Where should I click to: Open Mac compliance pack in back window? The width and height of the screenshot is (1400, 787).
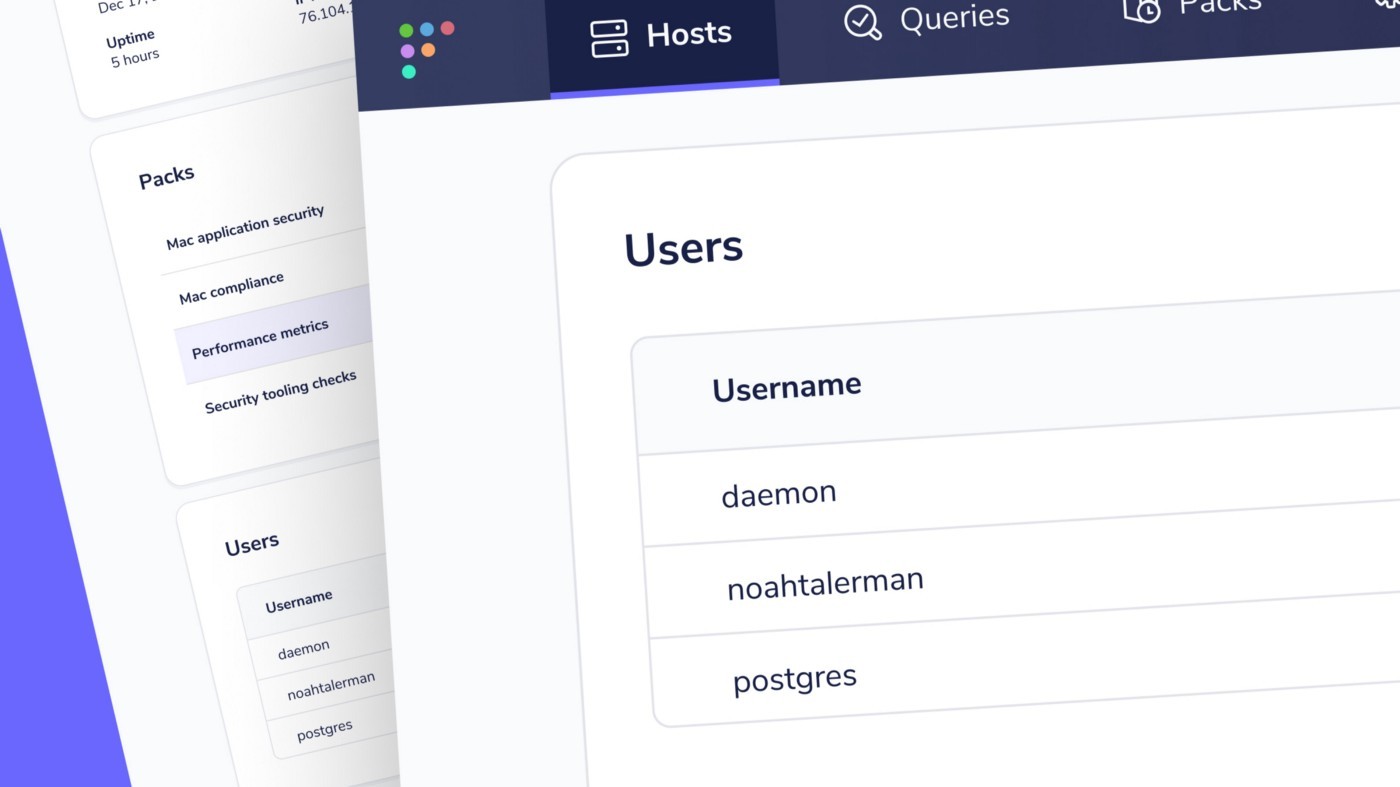coord(232,288)
